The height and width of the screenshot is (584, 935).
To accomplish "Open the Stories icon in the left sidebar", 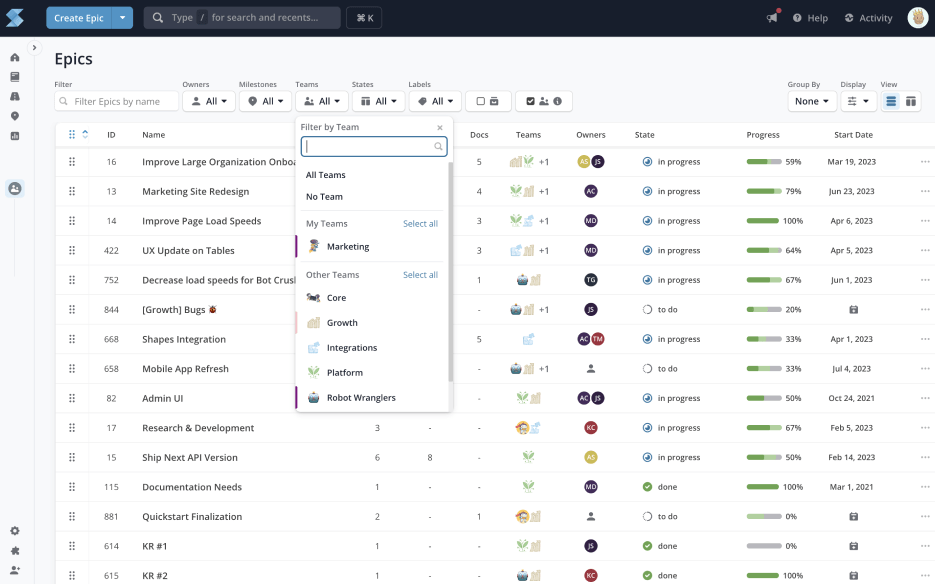I will pyautogui.click(x=15, y=77).
